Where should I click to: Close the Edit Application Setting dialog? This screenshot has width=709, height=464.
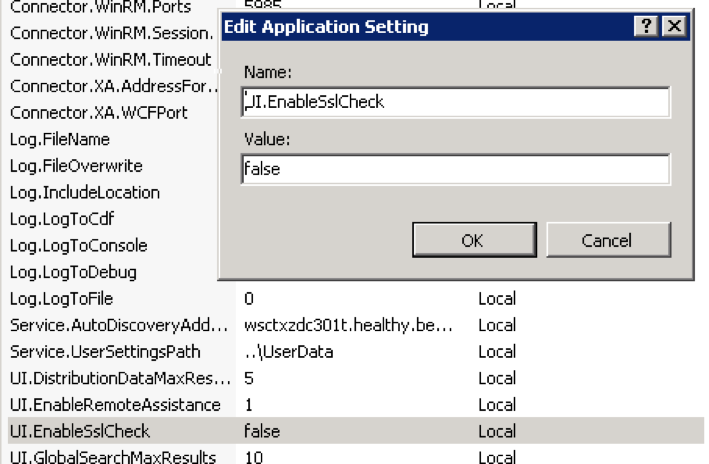[675, 27]
